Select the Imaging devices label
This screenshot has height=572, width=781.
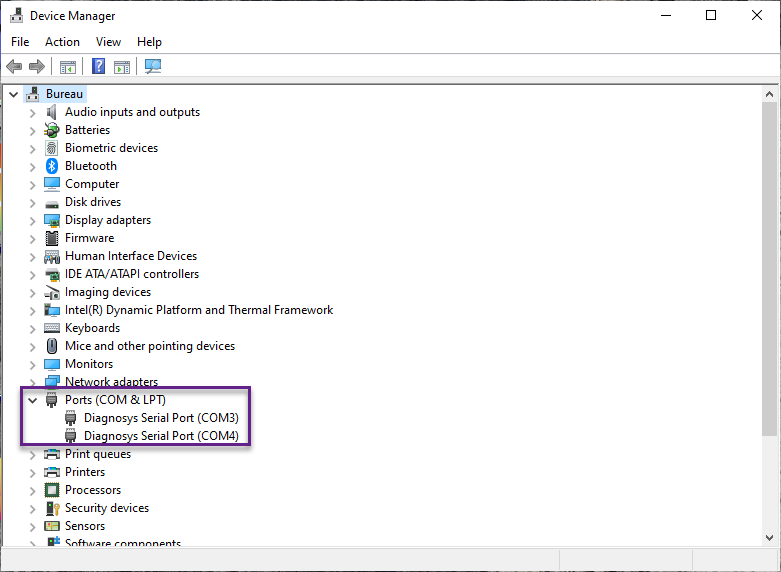point(108,292)
